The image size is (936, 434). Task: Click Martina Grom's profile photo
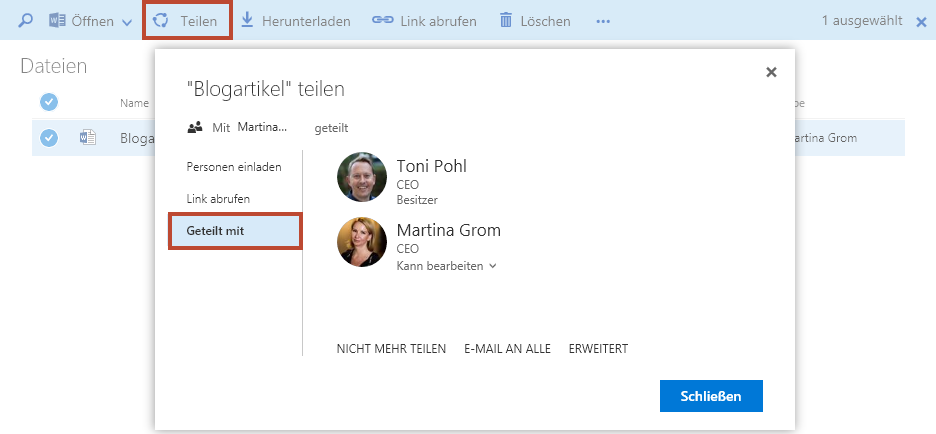[x=362, y=242]
